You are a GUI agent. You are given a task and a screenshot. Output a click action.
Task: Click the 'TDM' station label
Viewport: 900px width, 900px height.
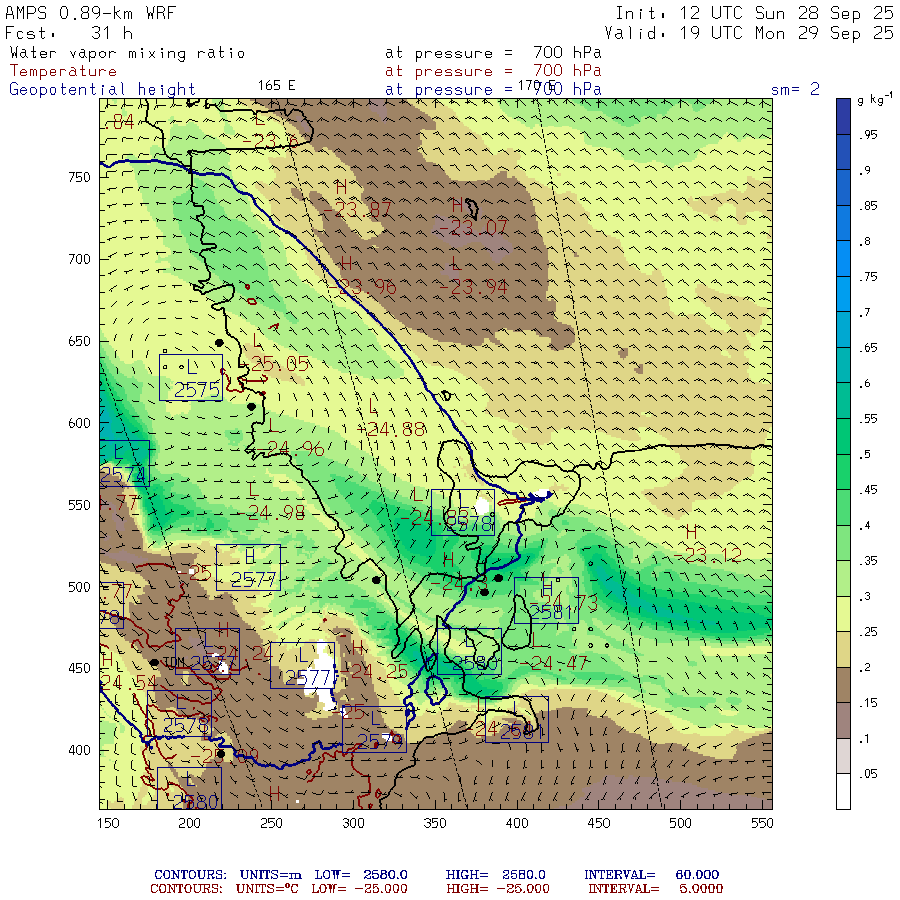[x=174, y=662]
